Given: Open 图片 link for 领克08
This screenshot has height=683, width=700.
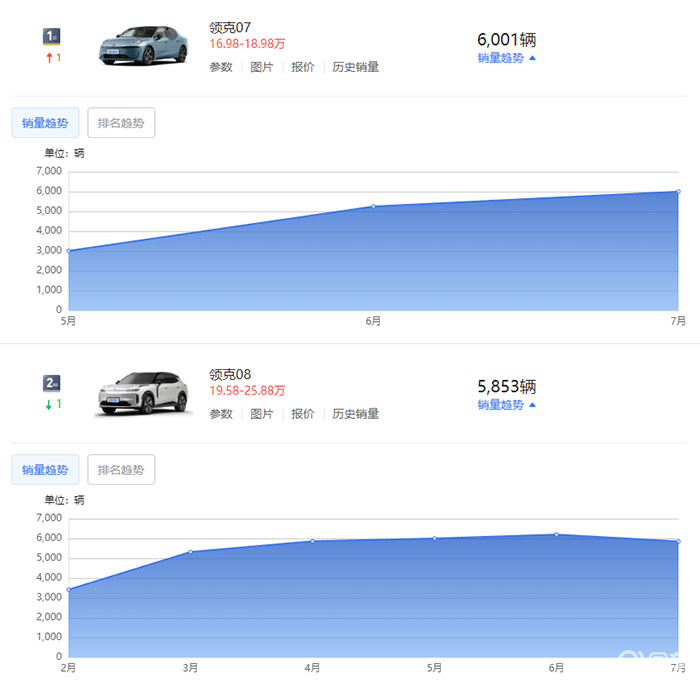Looking at the screenshot, I should pos(262,414).
